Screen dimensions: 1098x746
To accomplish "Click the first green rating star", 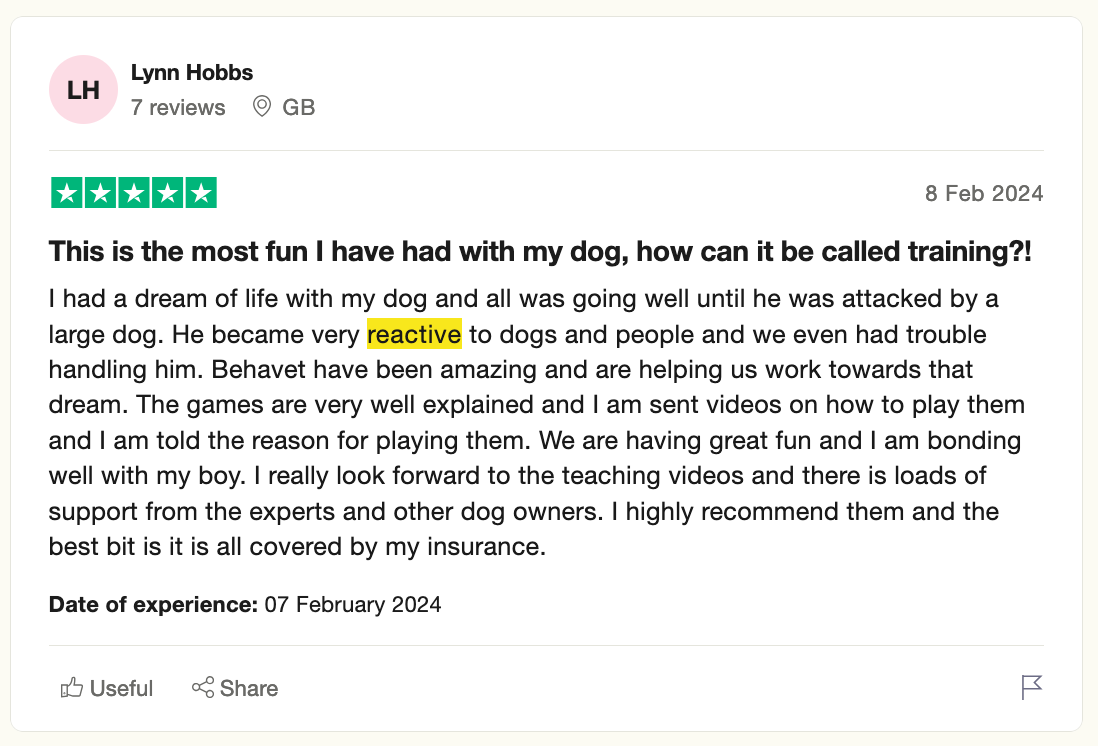I will point(67,193).
